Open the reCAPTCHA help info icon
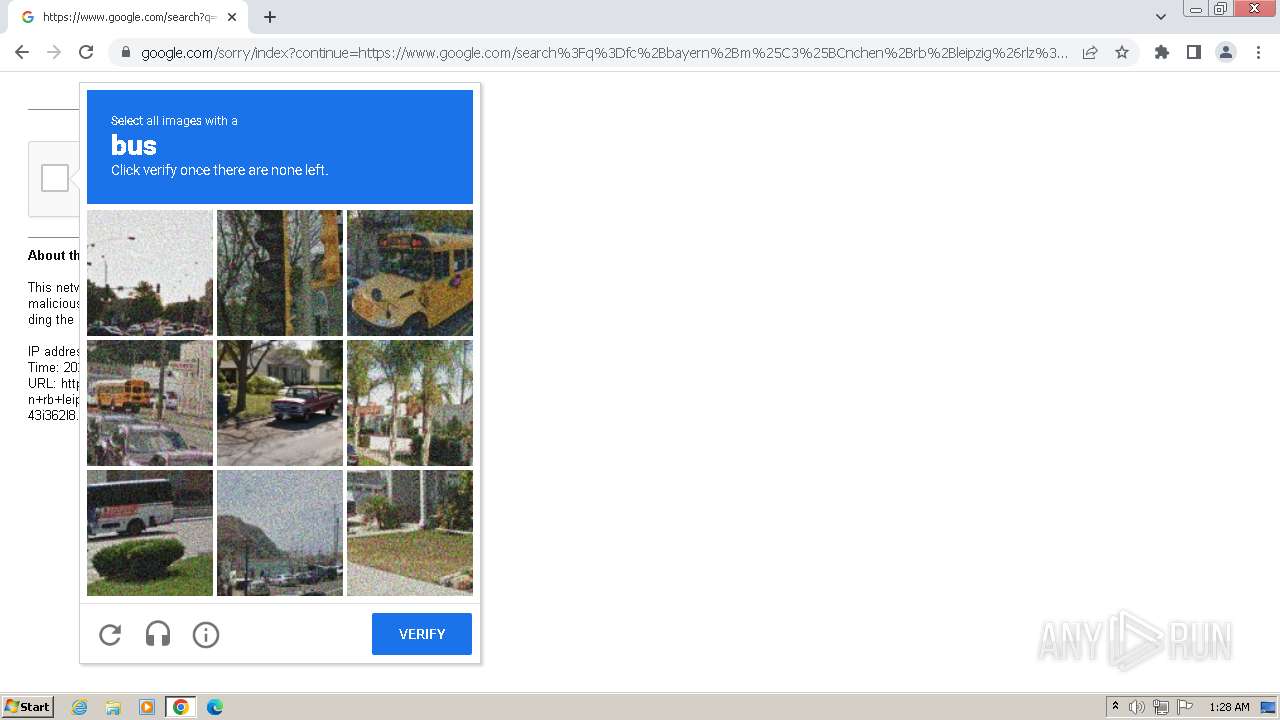Image resolution: width=1280 pixels, height=720 pixels. point(206,634)
